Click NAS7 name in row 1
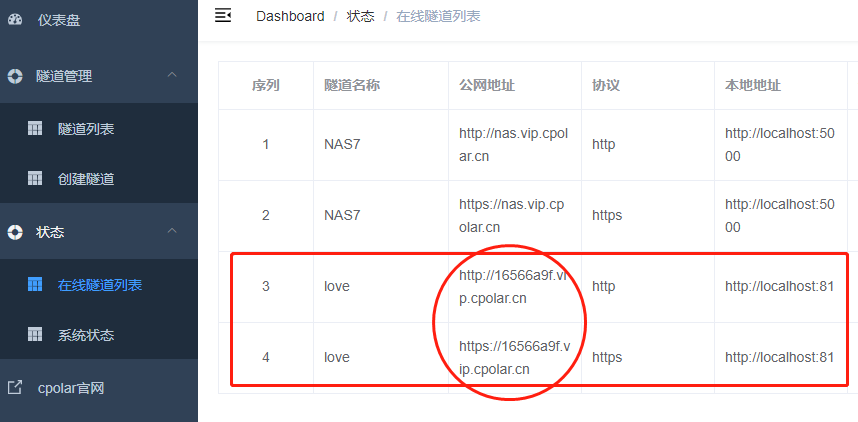858x422 pixels. point(343,144)
